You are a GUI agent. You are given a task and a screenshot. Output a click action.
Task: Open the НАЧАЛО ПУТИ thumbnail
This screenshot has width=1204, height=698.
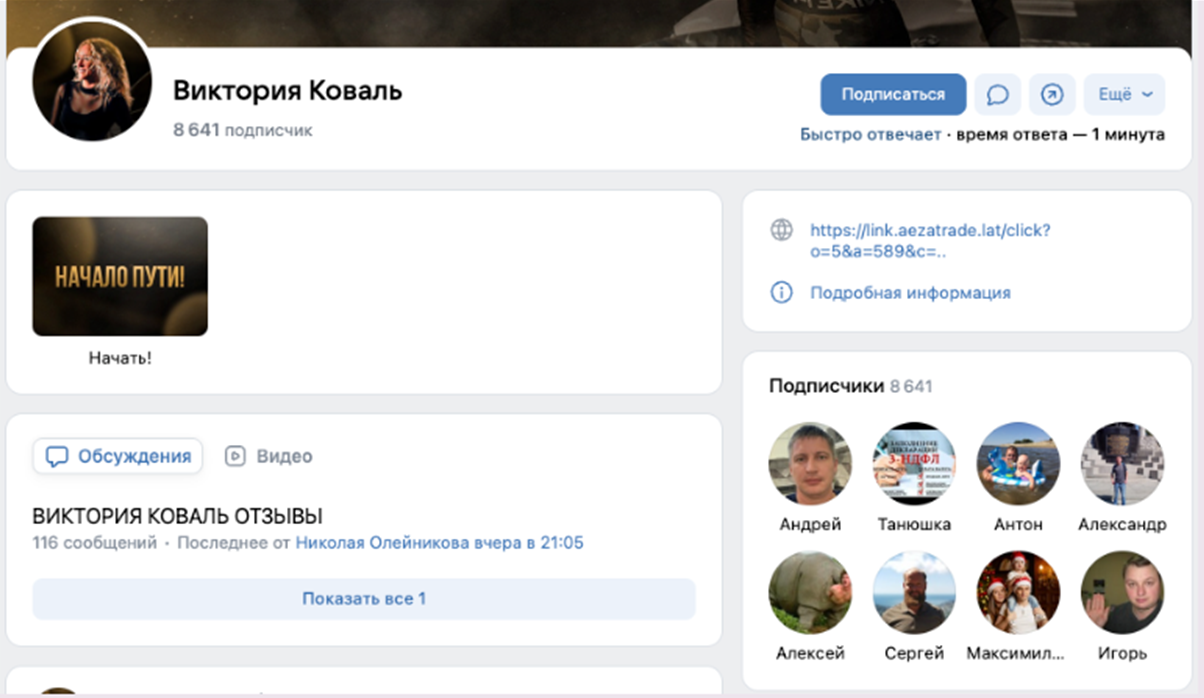click(x=120, y=276)
